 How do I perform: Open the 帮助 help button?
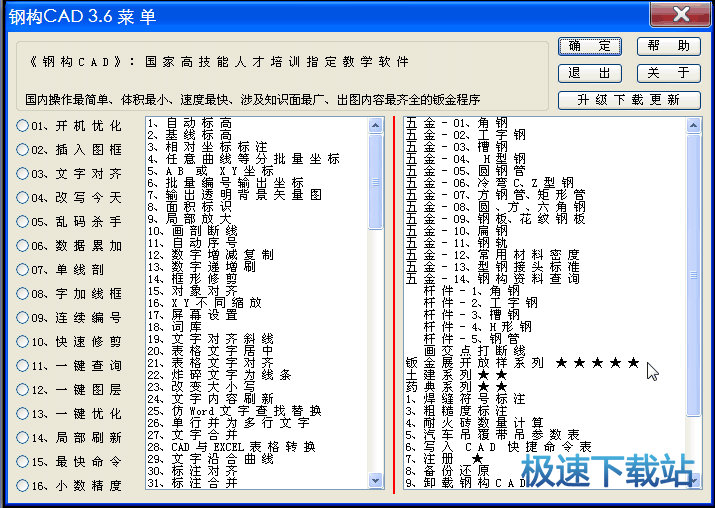(x=668, y=46)
